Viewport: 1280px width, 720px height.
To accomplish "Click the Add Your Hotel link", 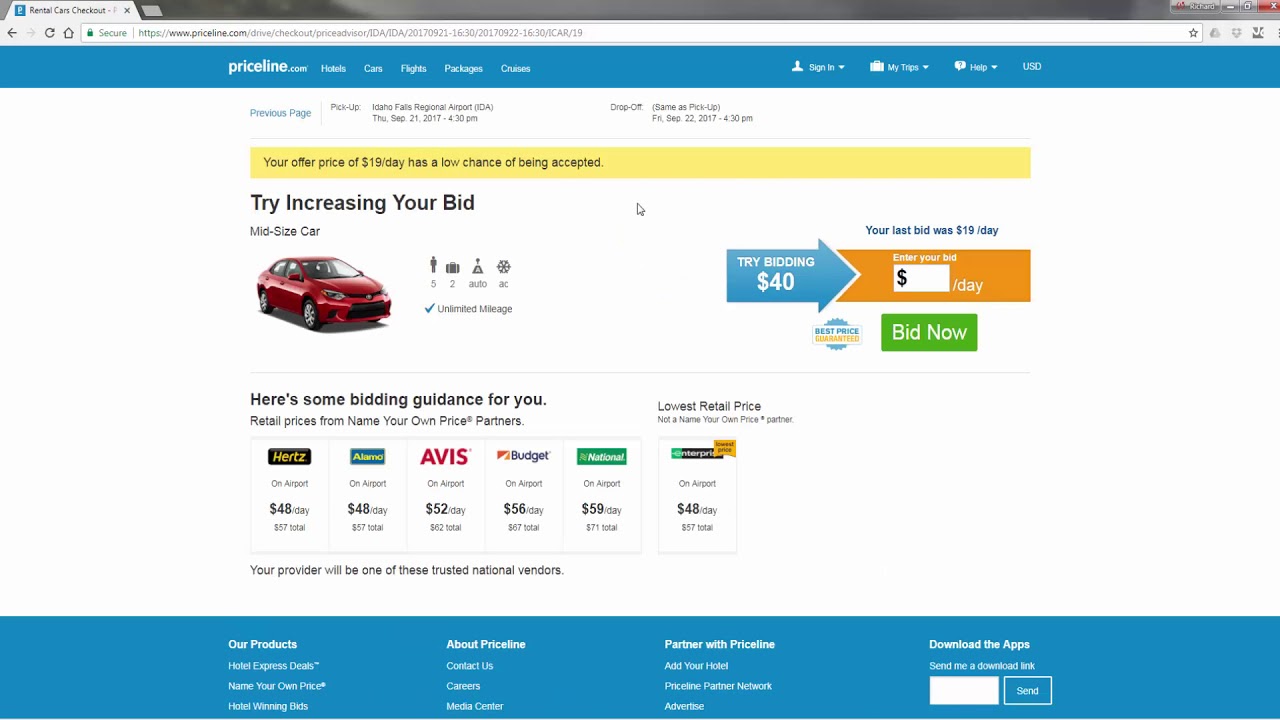I will [696, 666].
